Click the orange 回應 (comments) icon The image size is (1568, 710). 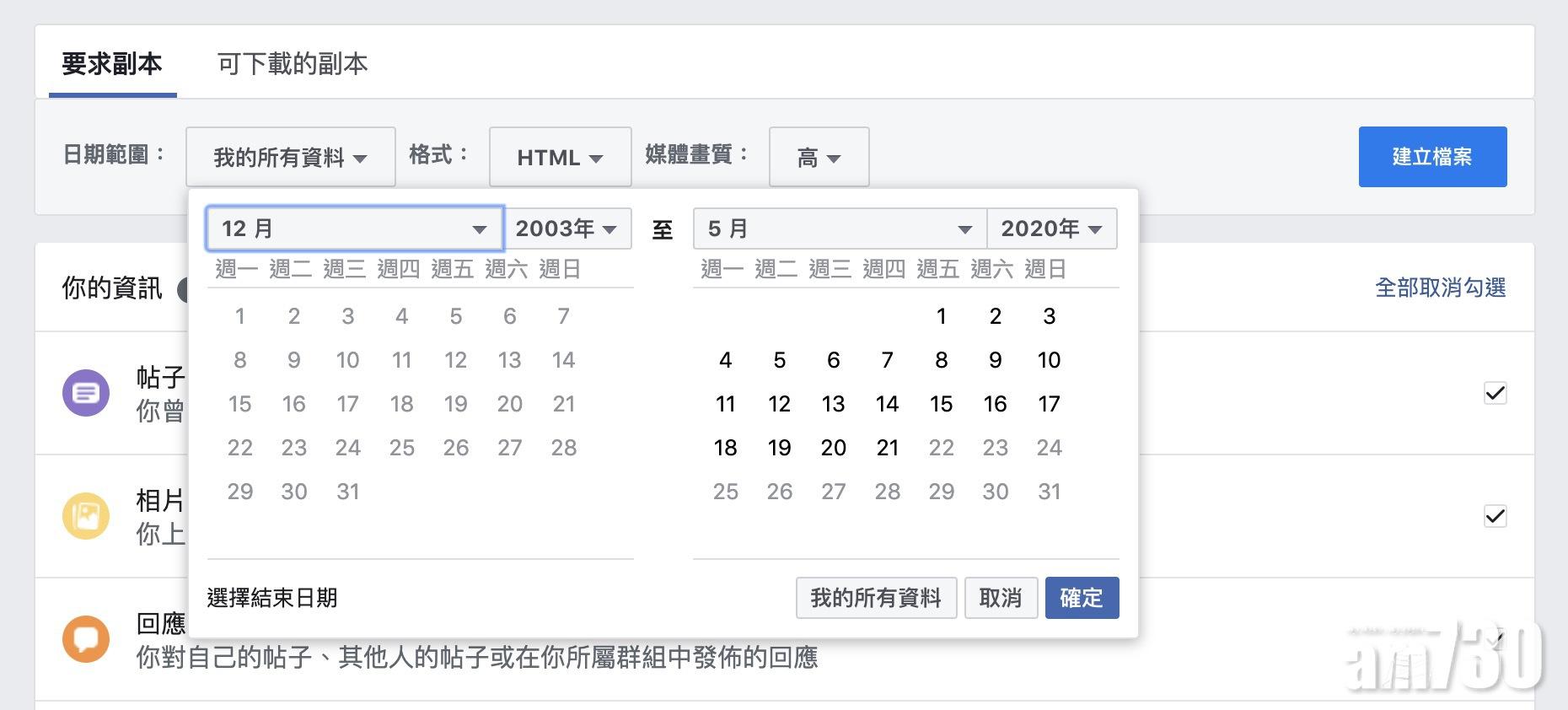click(86, 639)
